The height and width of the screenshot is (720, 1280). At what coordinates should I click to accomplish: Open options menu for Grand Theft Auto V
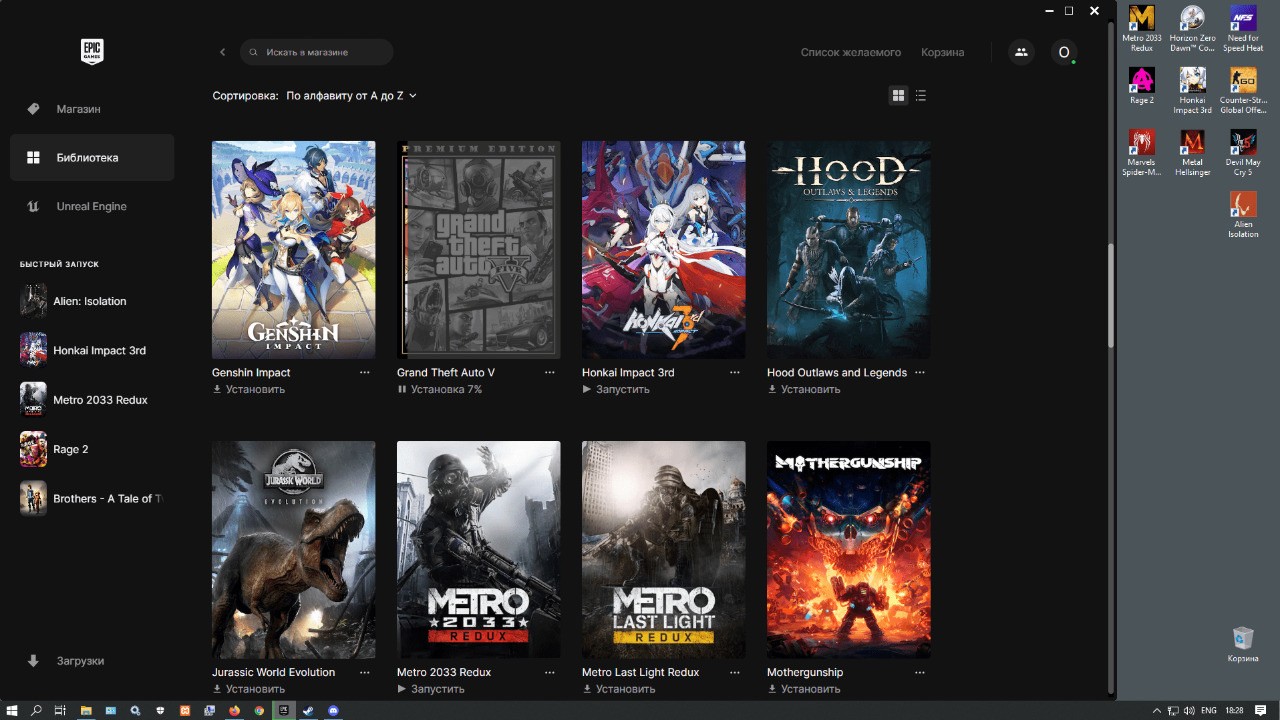pos(550,373)
